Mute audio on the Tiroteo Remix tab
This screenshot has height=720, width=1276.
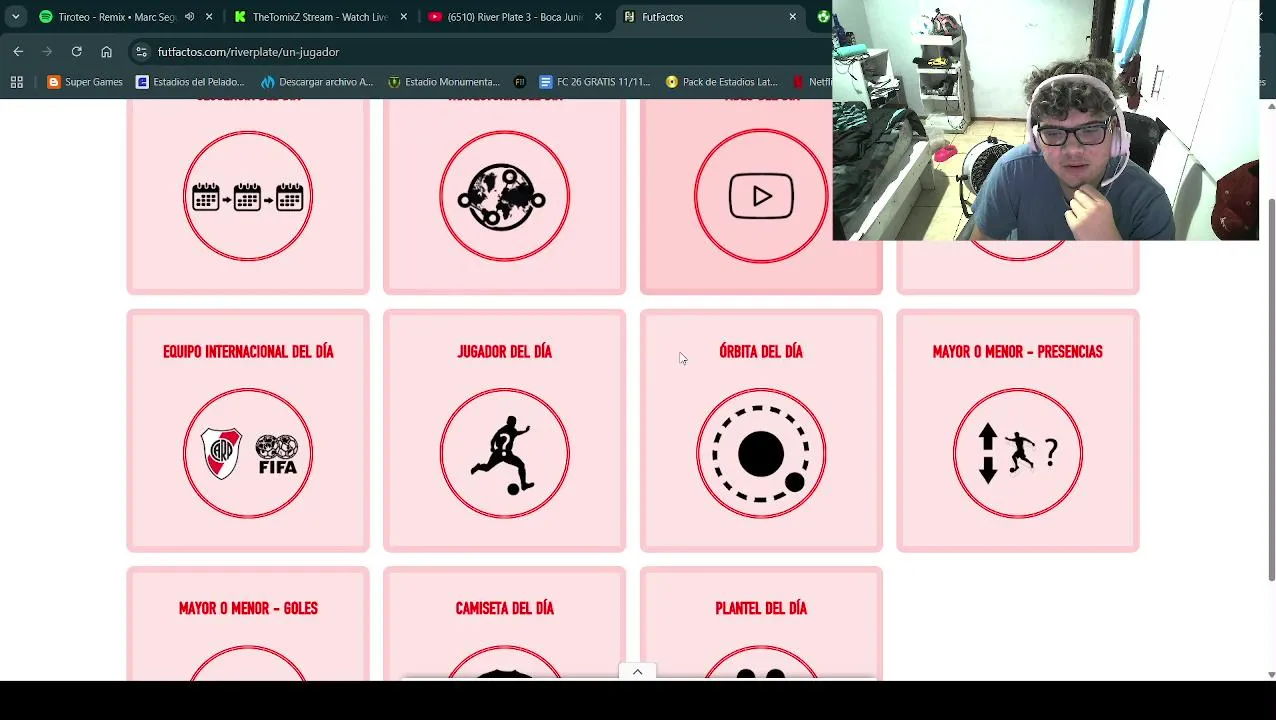tap(189, 17)
